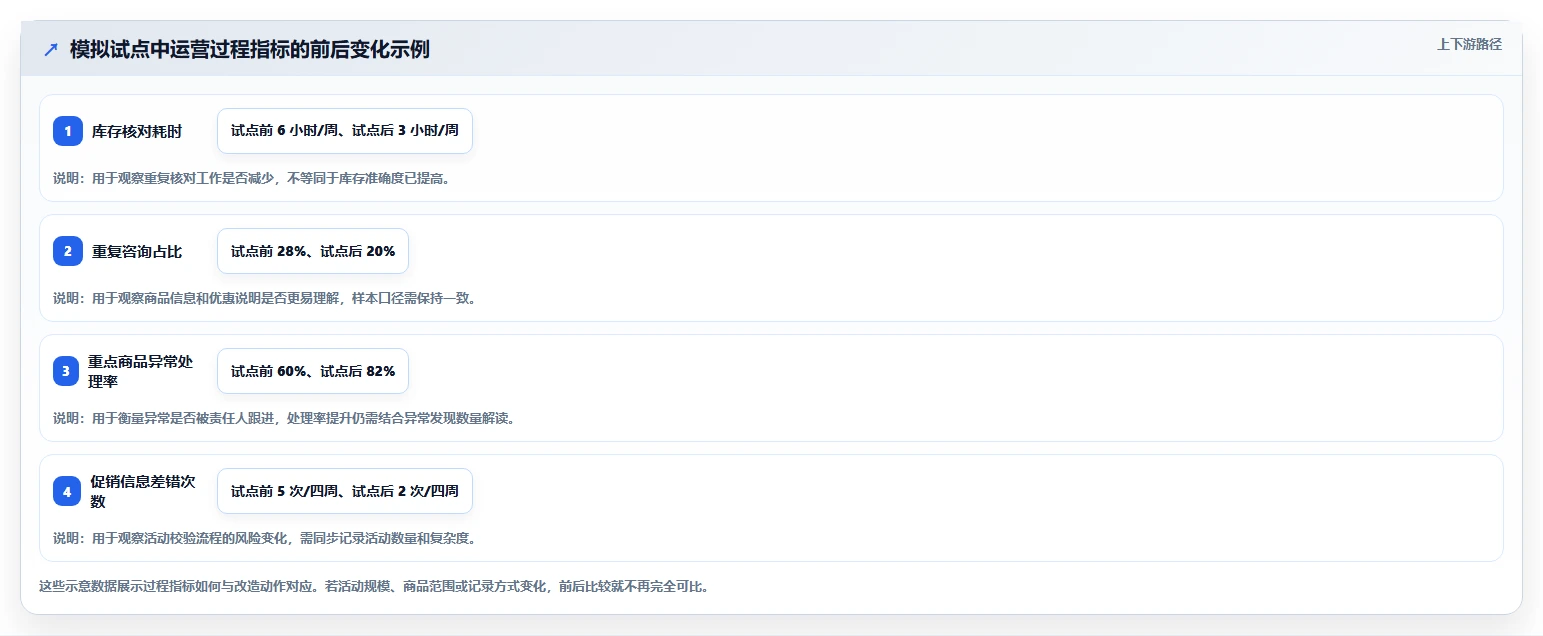
Task: Click the description about 异常是否被责任人跟进
Action: [x=284, y=418]
